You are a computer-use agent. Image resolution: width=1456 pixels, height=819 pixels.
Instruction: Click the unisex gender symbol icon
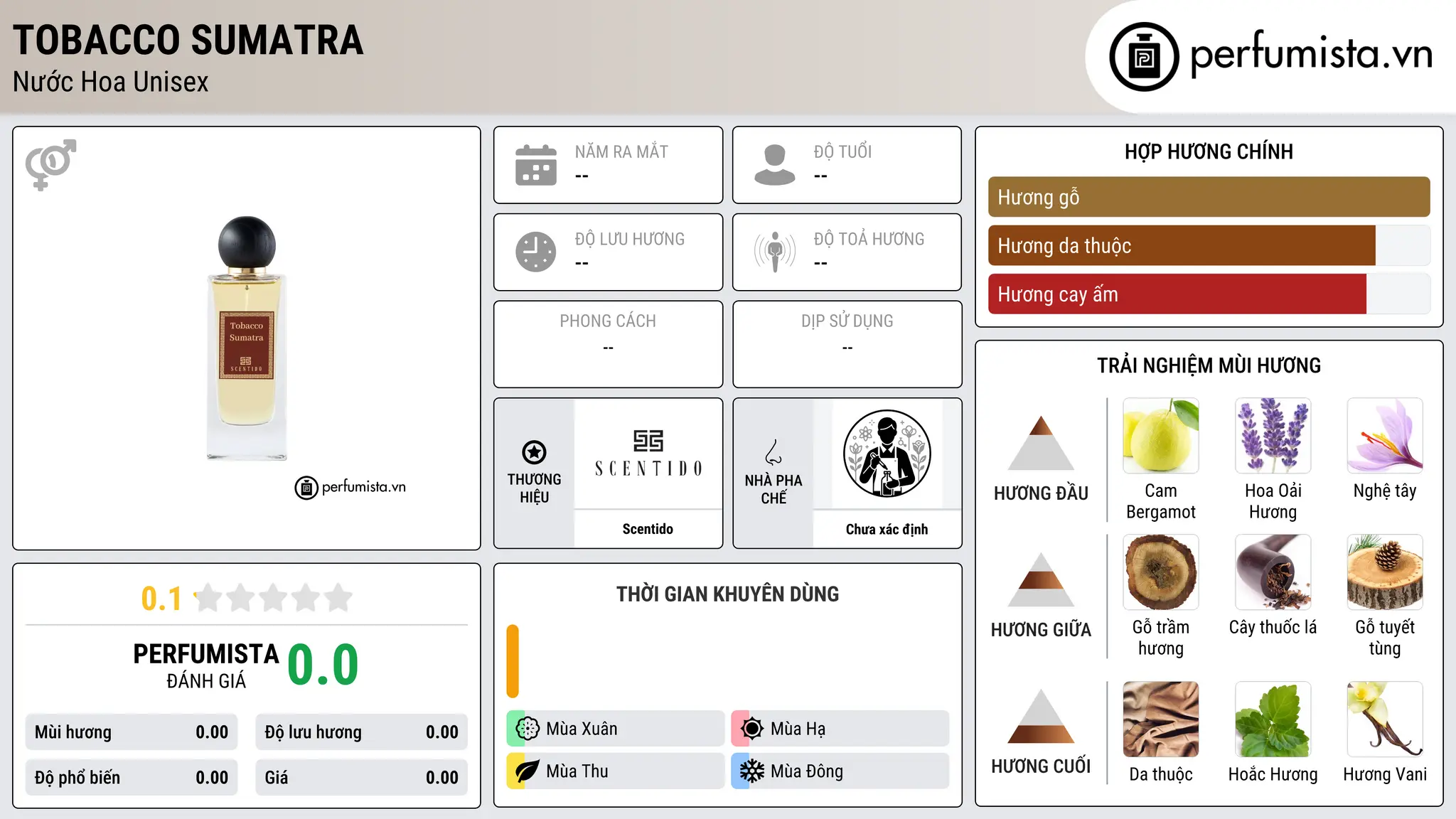pos(50,164)
